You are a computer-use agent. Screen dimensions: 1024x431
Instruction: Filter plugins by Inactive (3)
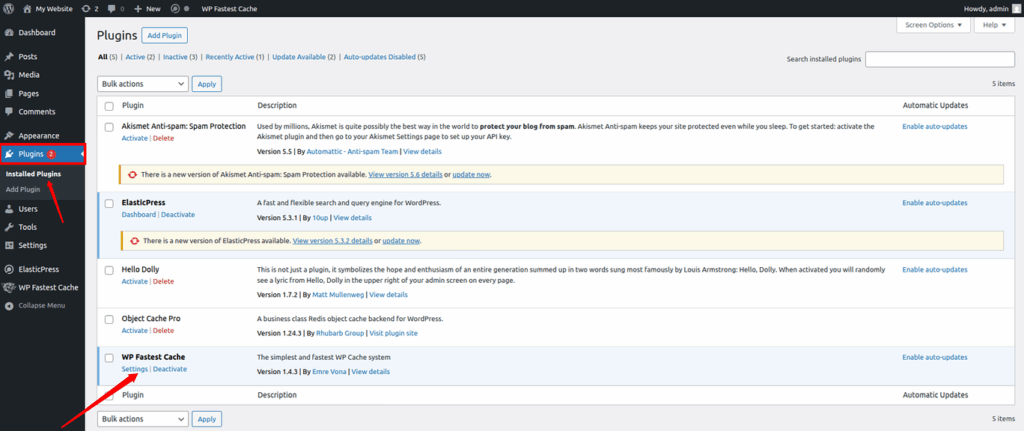[180, 57]
